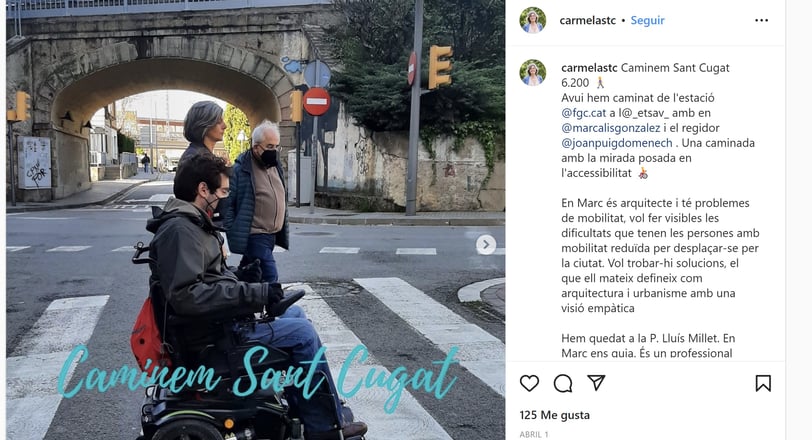Open the three-dot more options menu

click(x=761, y=20)
